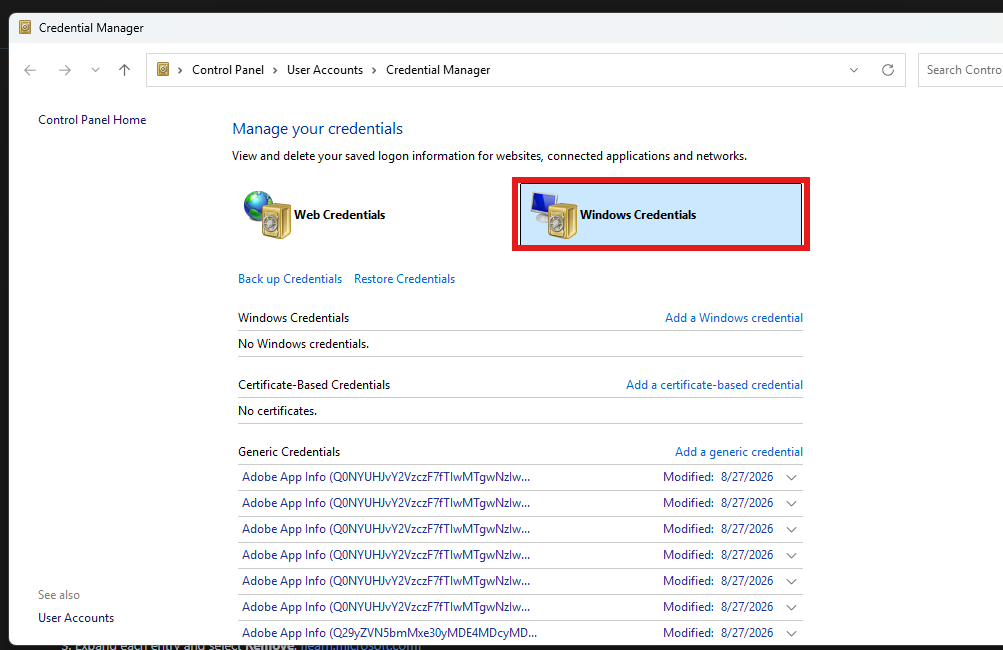
Task: Add a Windows credential
Action: [734, 318]
